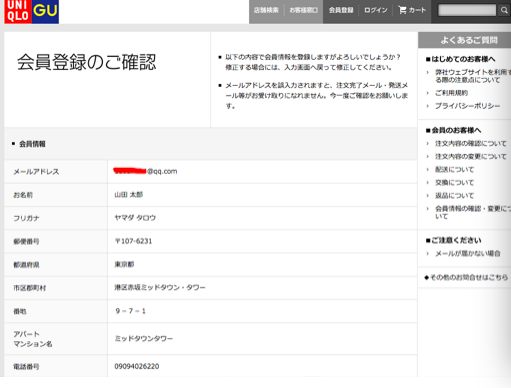Select the email value ending @qq.com
The image size is (511, 388).
coord(145,171)
